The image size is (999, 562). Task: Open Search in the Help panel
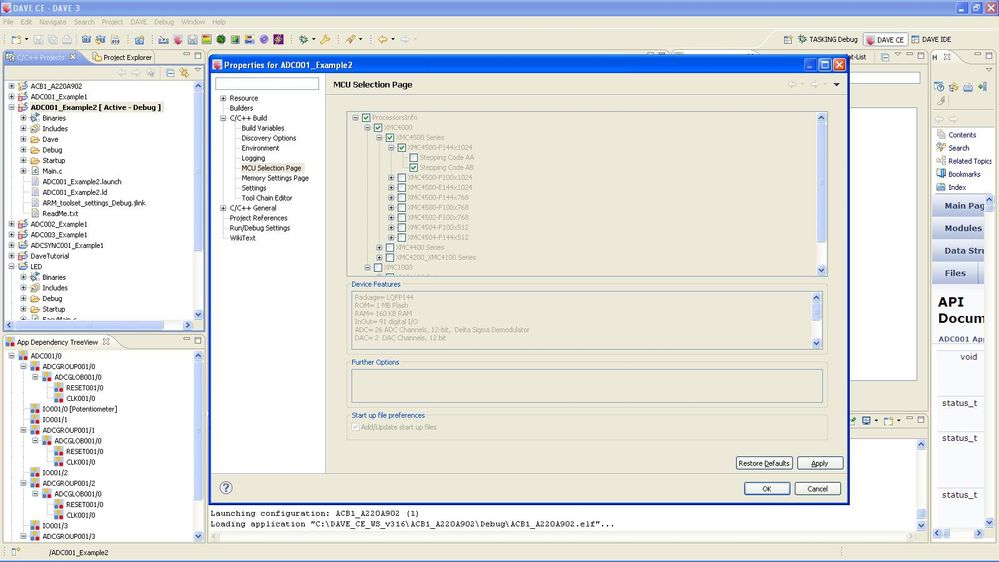[x=958, y=148]
